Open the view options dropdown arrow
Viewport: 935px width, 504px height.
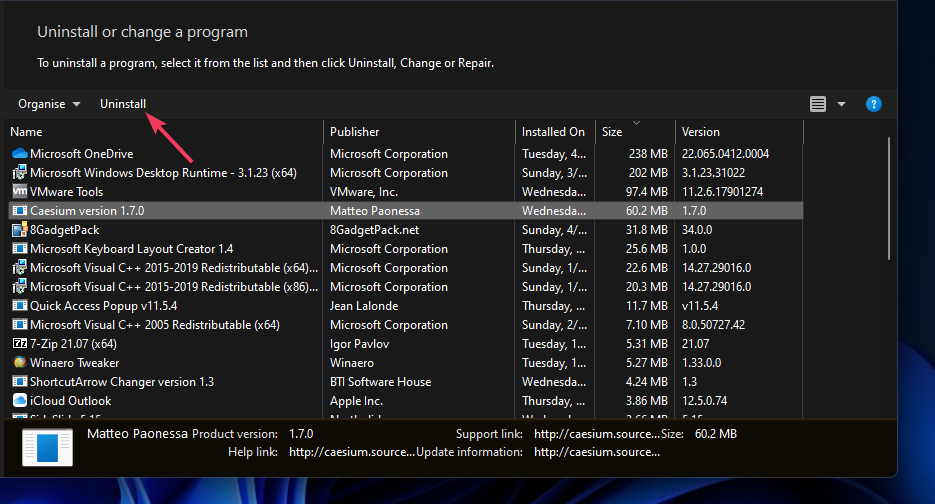pyautogui.click(x=841, y=104)
